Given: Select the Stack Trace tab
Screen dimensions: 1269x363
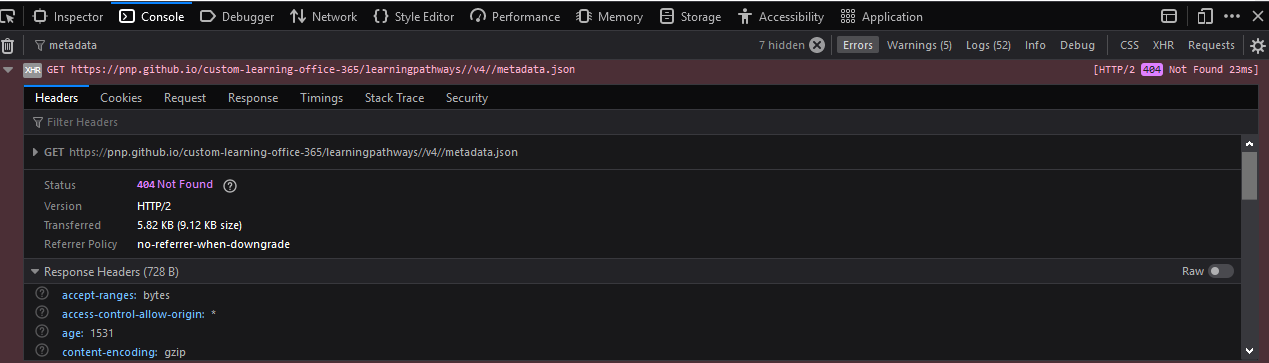Looking at the screenshot, I should tap(394, 98).
